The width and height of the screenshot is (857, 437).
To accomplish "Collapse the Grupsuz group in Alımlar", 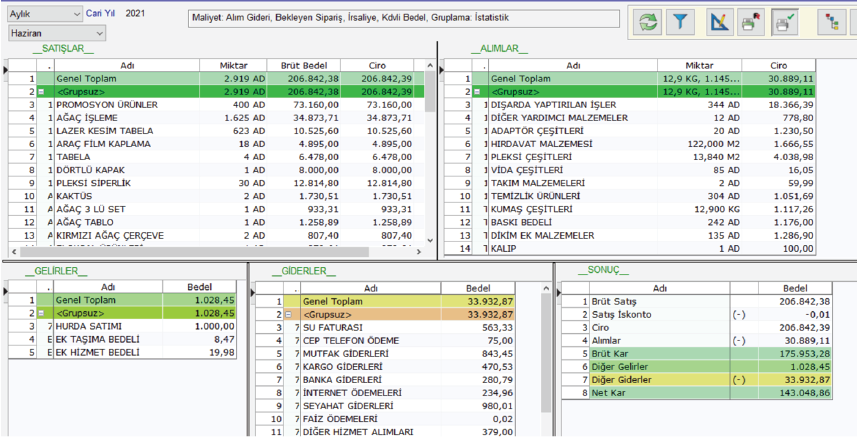I will click(482, 91).
